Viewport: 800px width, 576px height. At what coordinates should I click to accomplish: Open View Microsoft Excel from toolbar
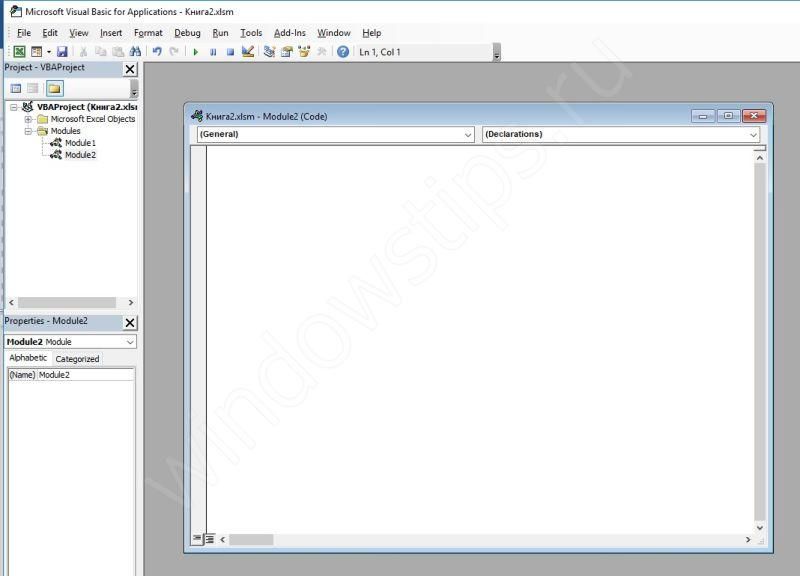click(19, 52)
